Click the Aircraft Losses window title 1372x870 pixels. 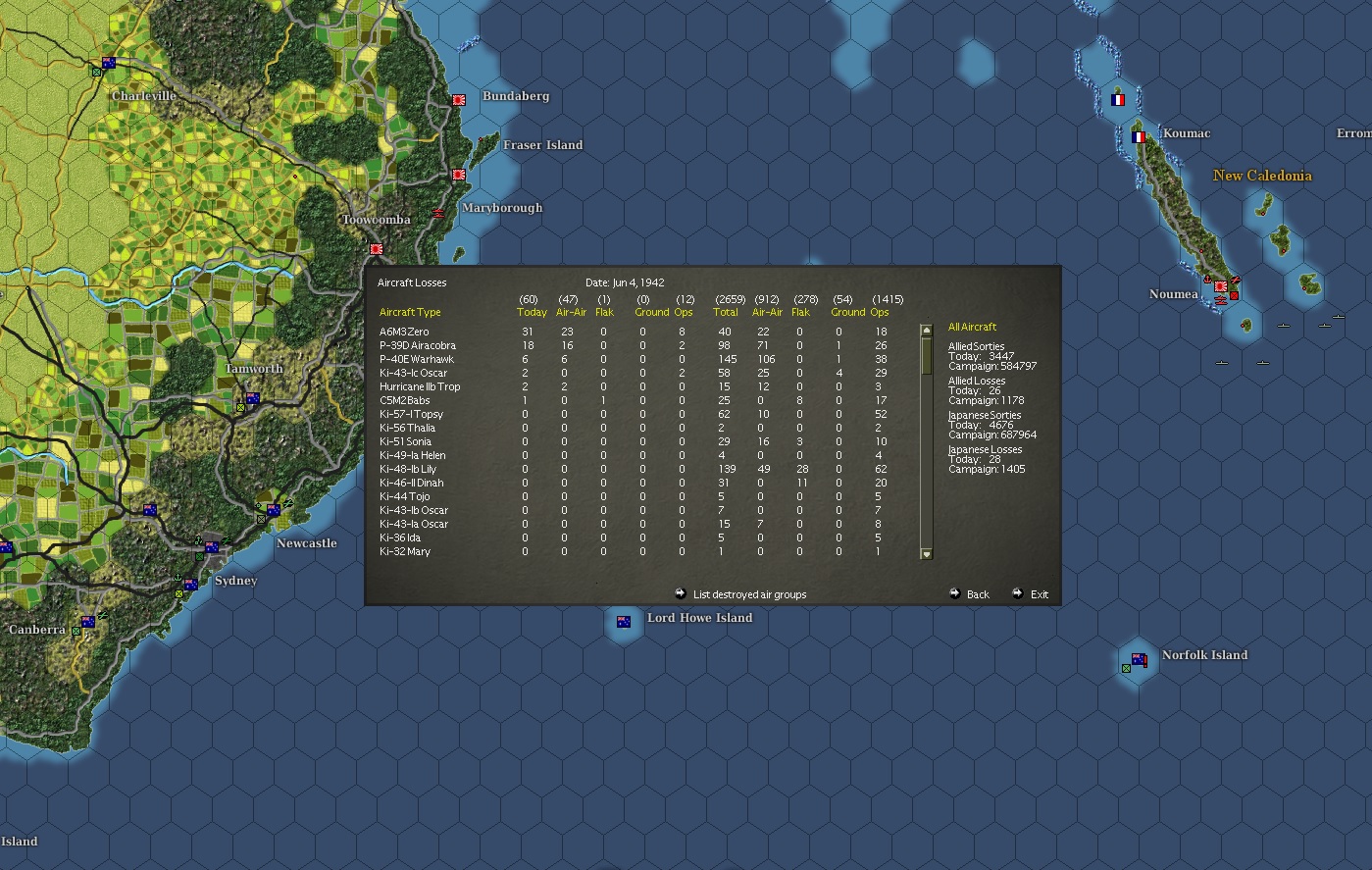tap(412, 282)
